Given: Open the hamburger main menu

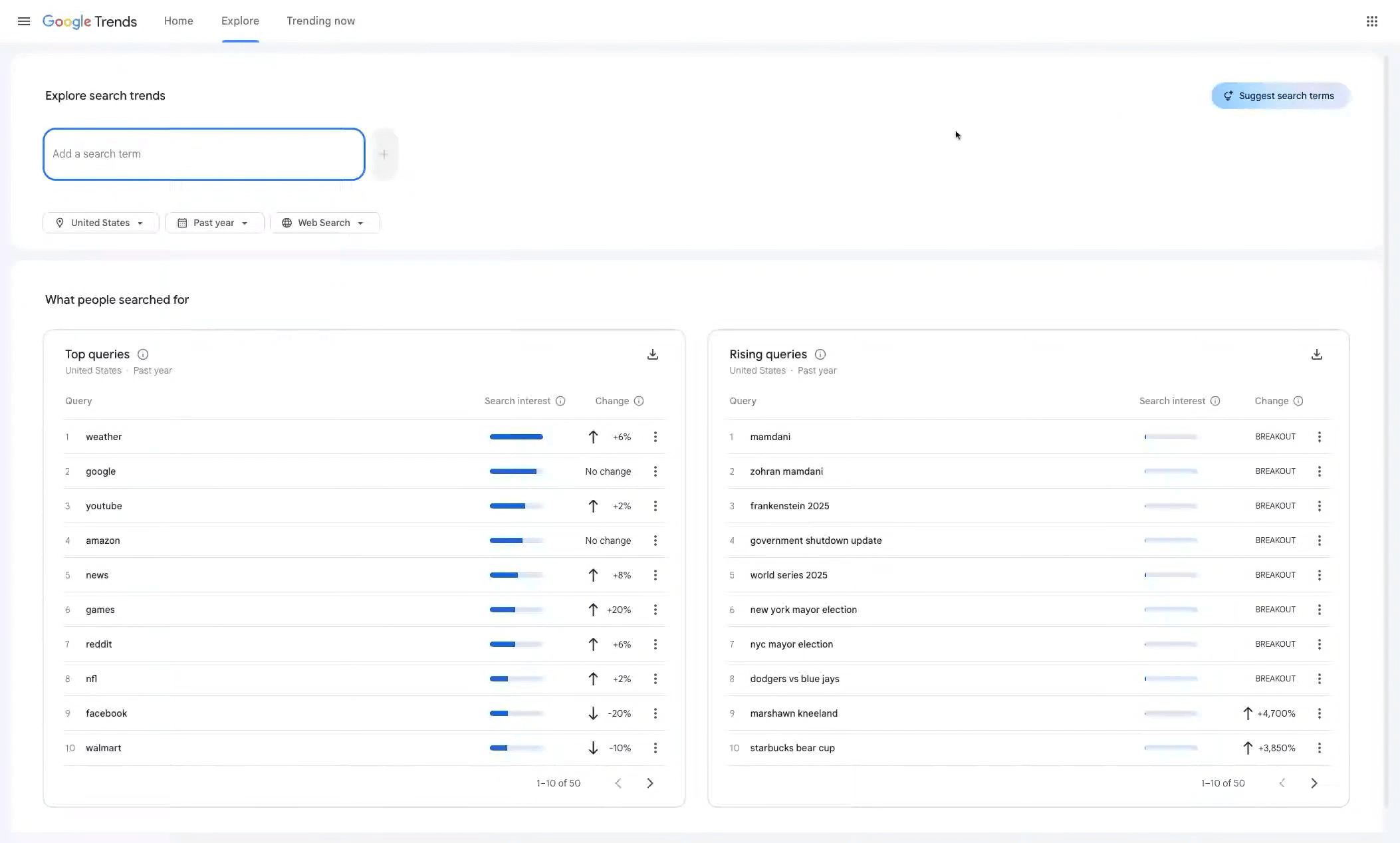Looking at the screenshot, I should pyautogui.click(x=24, y=21).
